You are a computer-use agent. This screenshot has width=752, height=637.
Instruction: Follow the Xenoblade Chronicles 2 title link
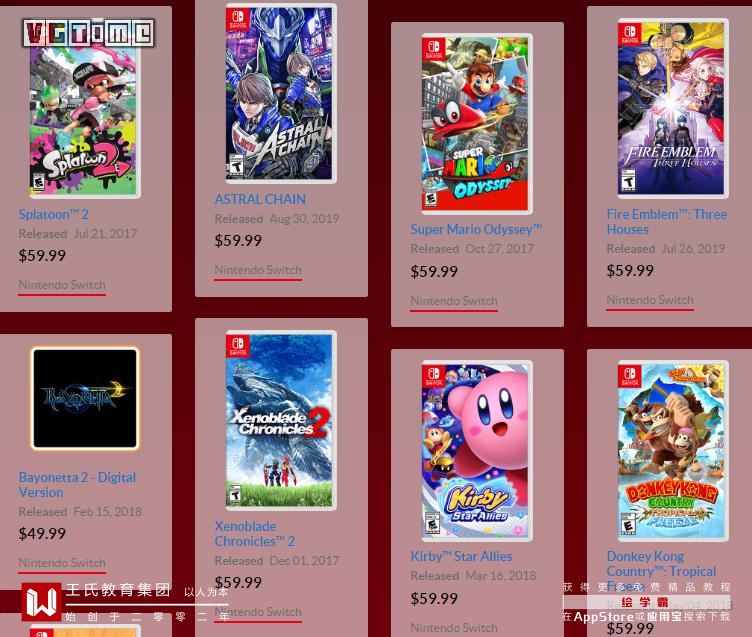(255, 533)
